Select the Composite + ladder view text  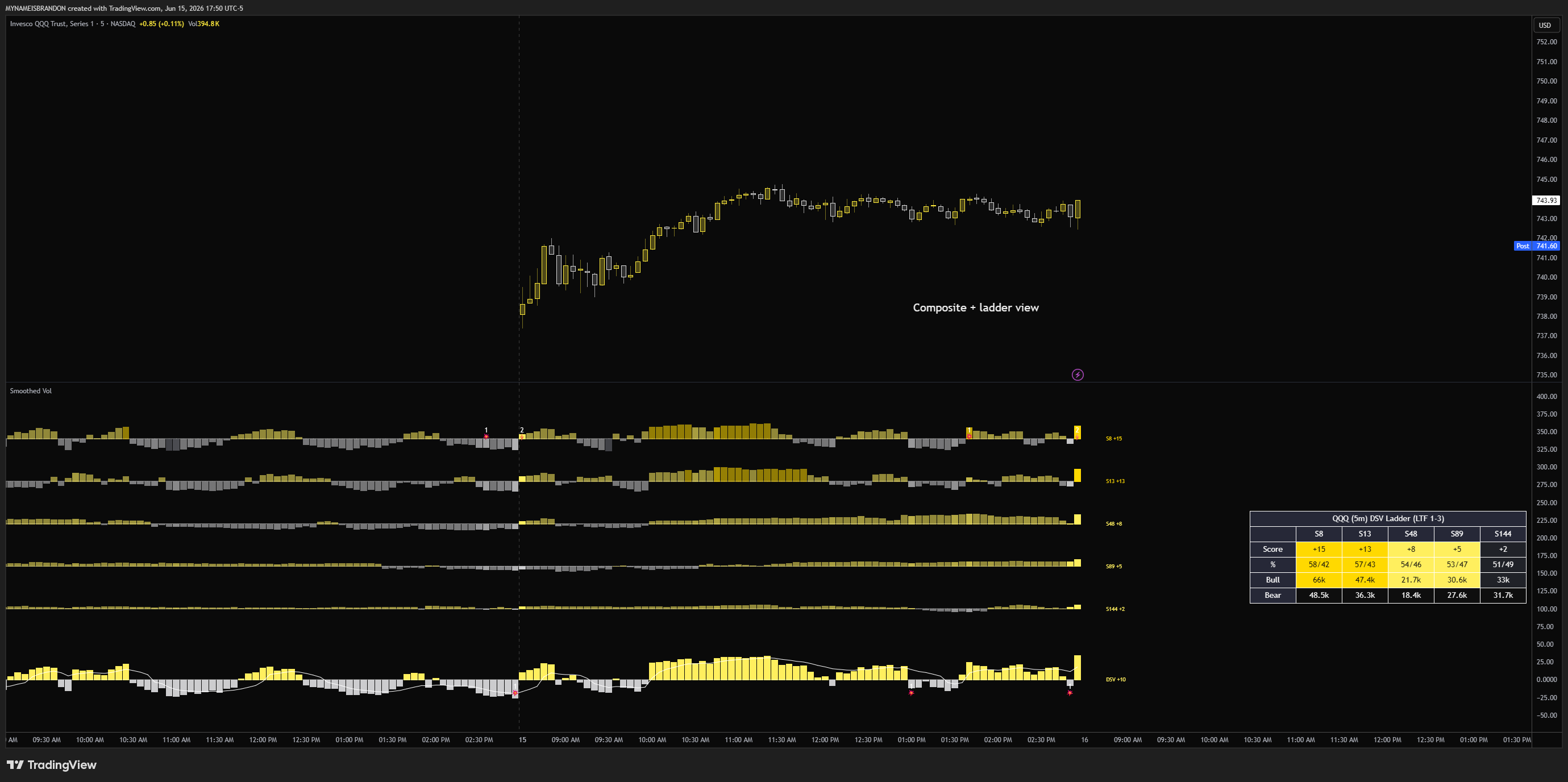coord(976,308)
